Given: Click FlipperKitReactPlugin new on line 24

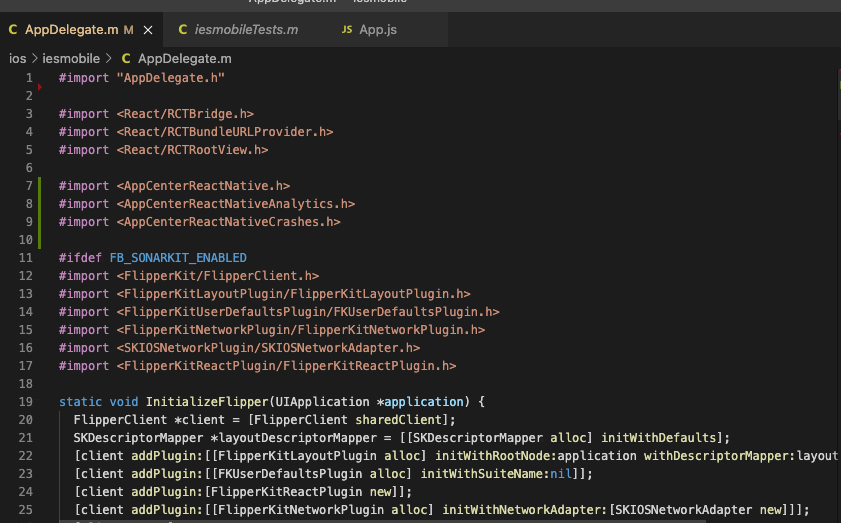Looking at the screenshot, I should click(303, 492).
